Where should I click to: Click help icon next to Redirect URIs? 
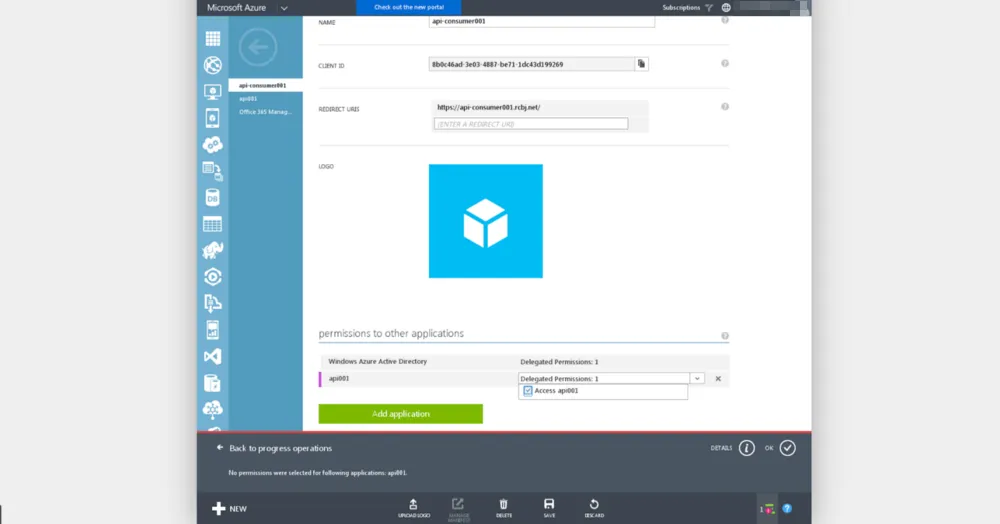tap(724, 106)
